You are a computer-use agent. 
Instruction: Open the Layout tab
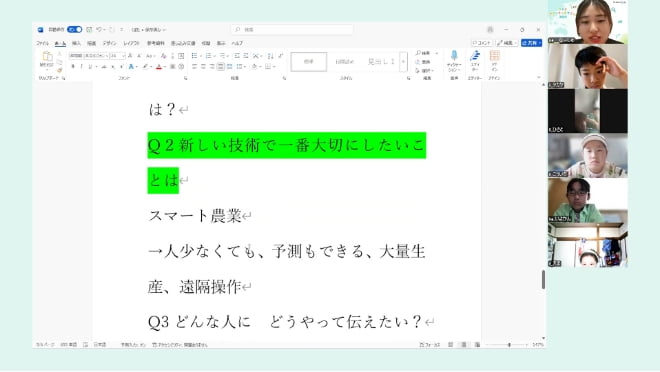131,43
